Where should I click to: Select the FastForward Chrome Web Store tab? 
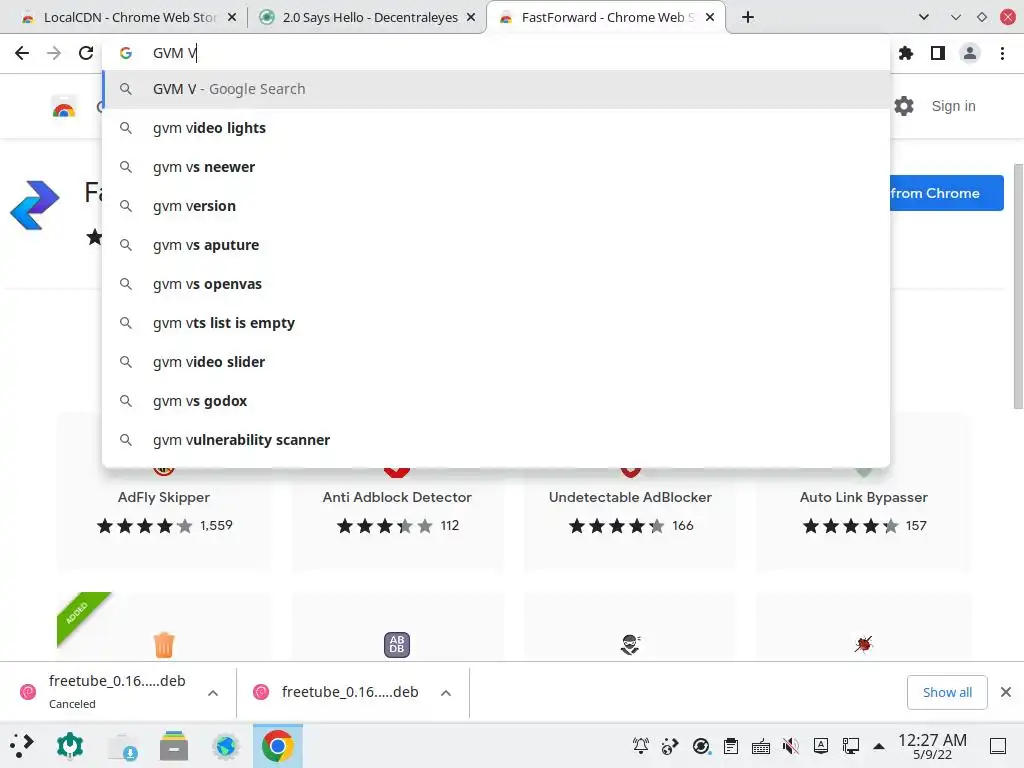[605, 18]
